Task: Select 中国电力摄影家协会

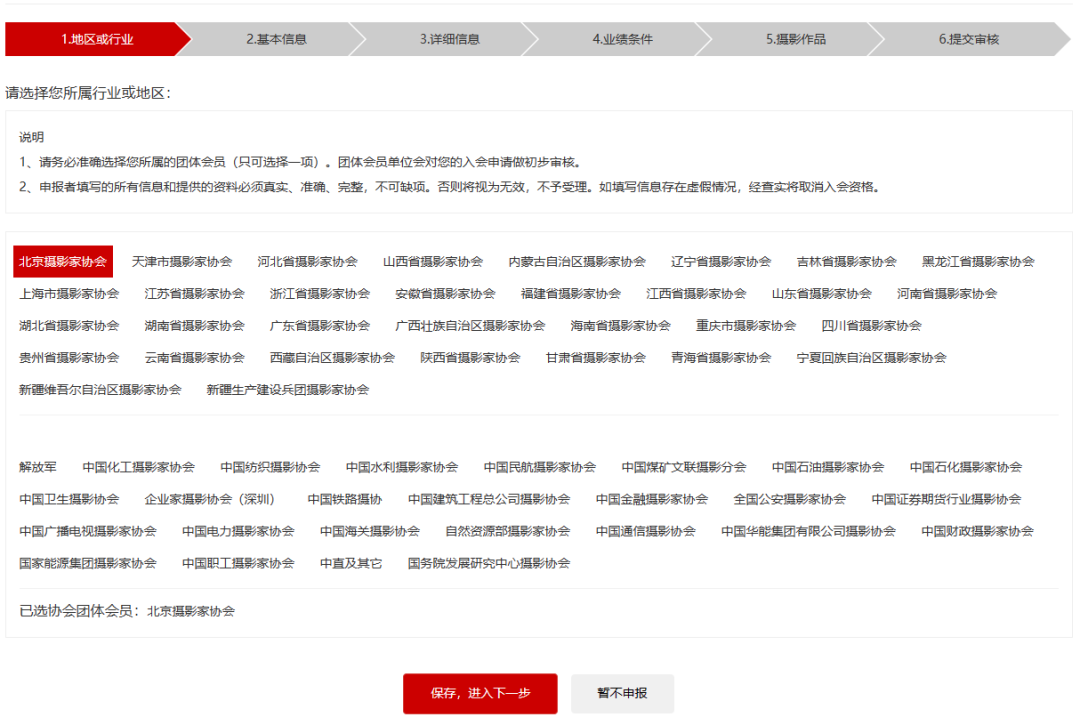Action: click(x=238, y=532)
